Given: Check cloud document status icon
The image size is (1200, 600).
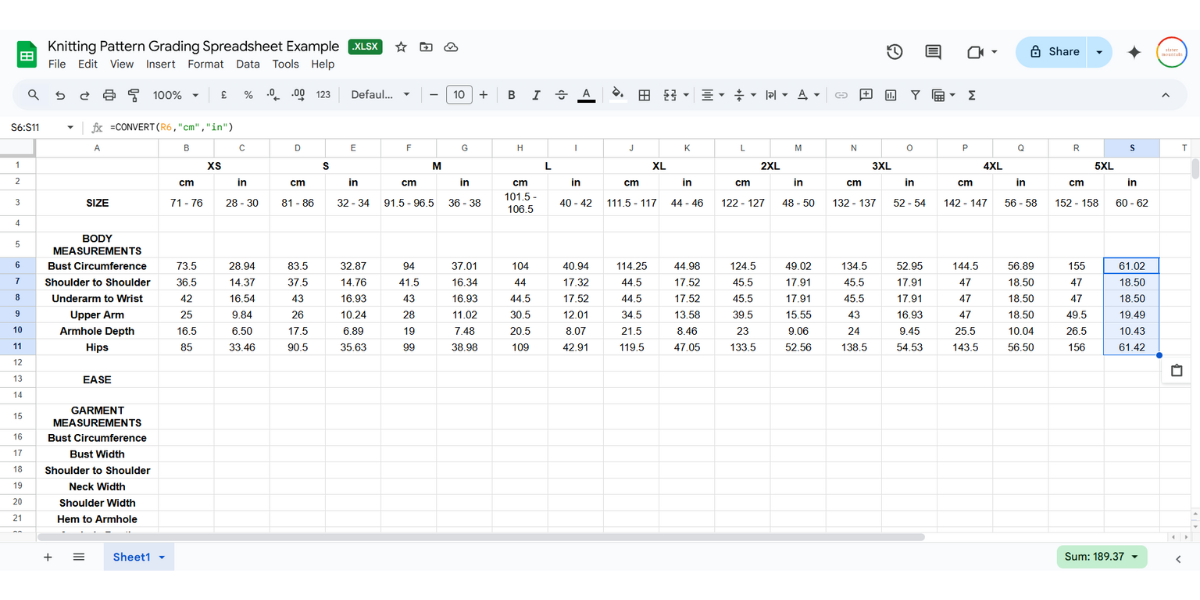Looking at the screenshot, I should coord(451,47).
